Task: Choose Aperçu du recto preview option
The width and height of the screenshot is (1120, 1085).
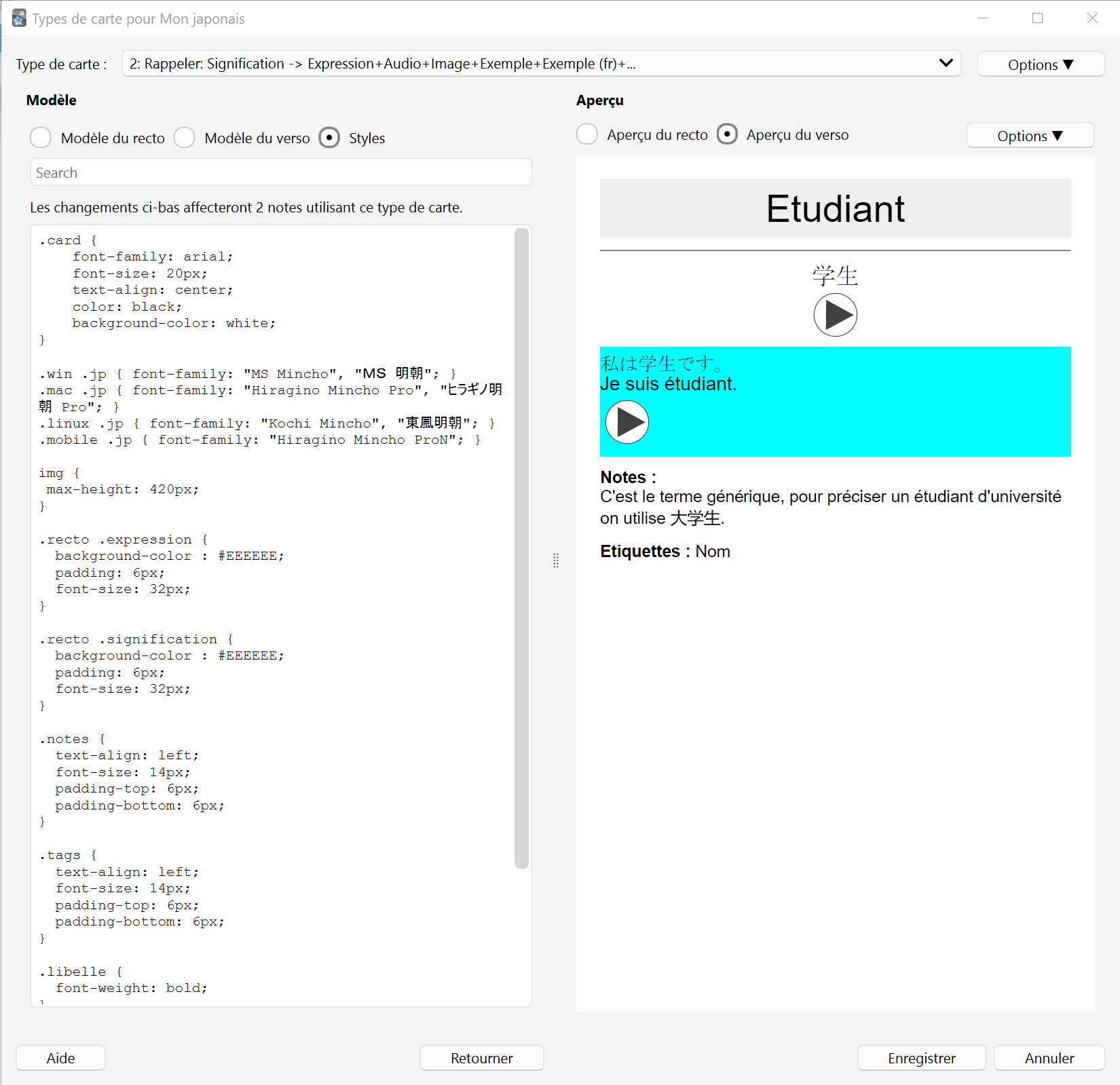Action: pyautogui.click(x=587, y=134)
